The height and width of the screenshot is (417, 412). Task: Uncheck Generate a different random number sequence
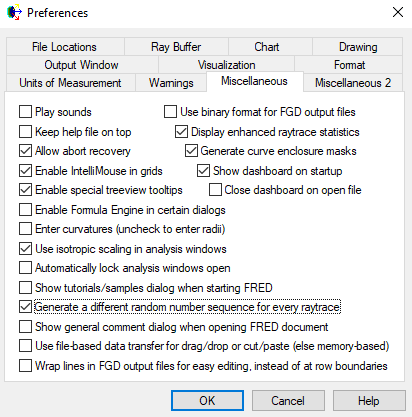point(25,307)
